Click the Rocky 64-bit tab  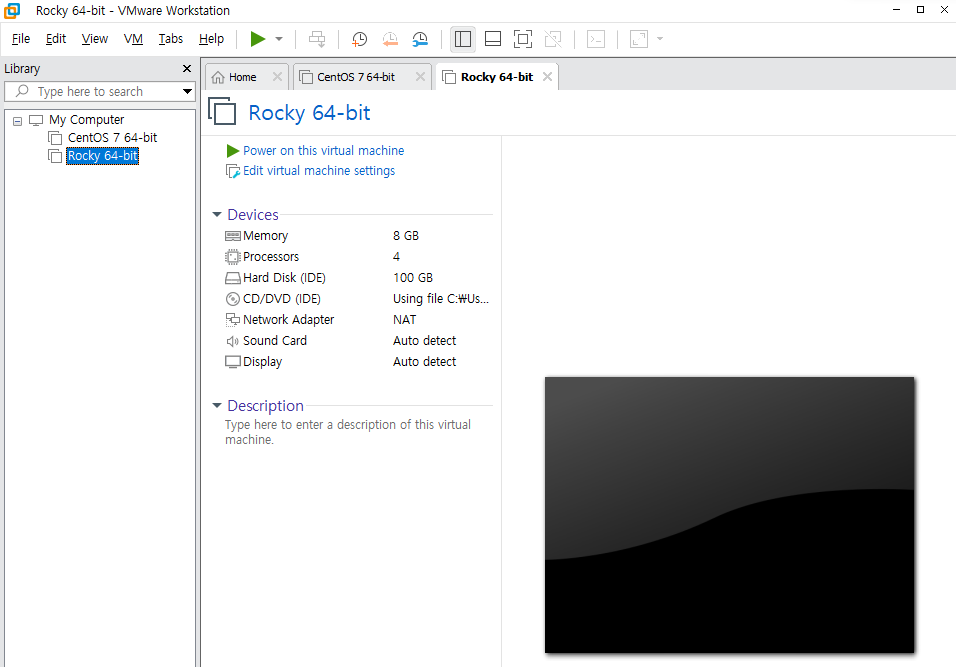(x=496, y=77)
